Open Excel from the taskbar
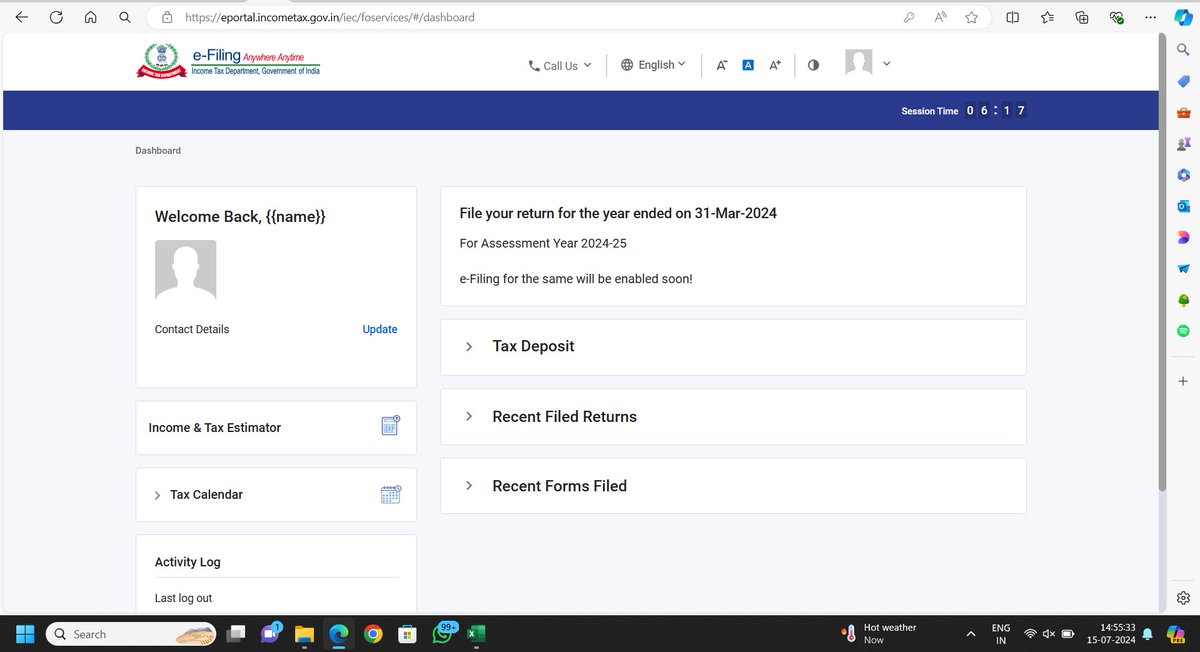Image resolution: width=1200 pixels, height=652 pixels. (476, 634)
